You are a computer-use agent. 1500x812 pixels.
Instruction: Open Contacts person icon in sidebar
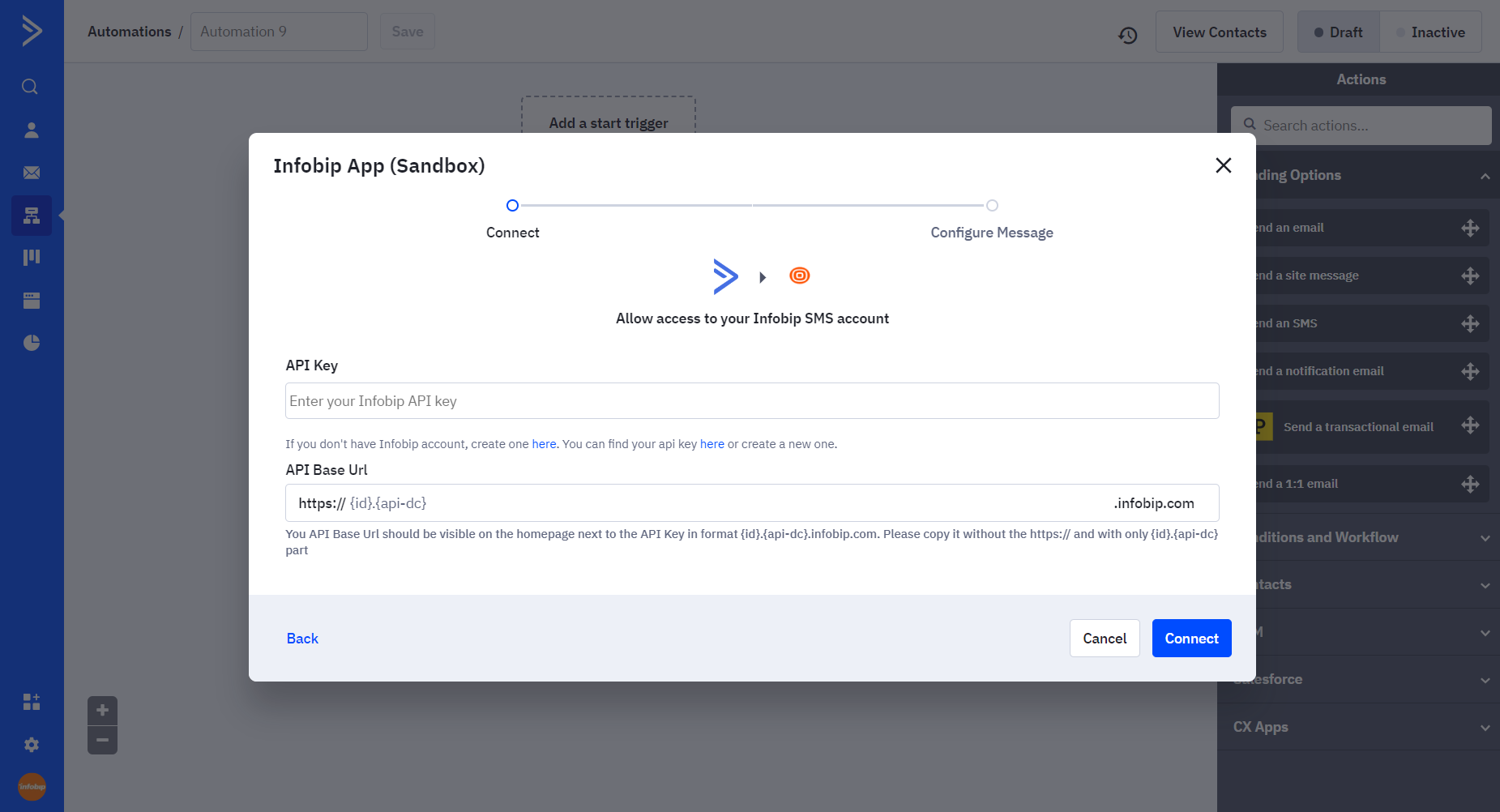pos(32,130)
